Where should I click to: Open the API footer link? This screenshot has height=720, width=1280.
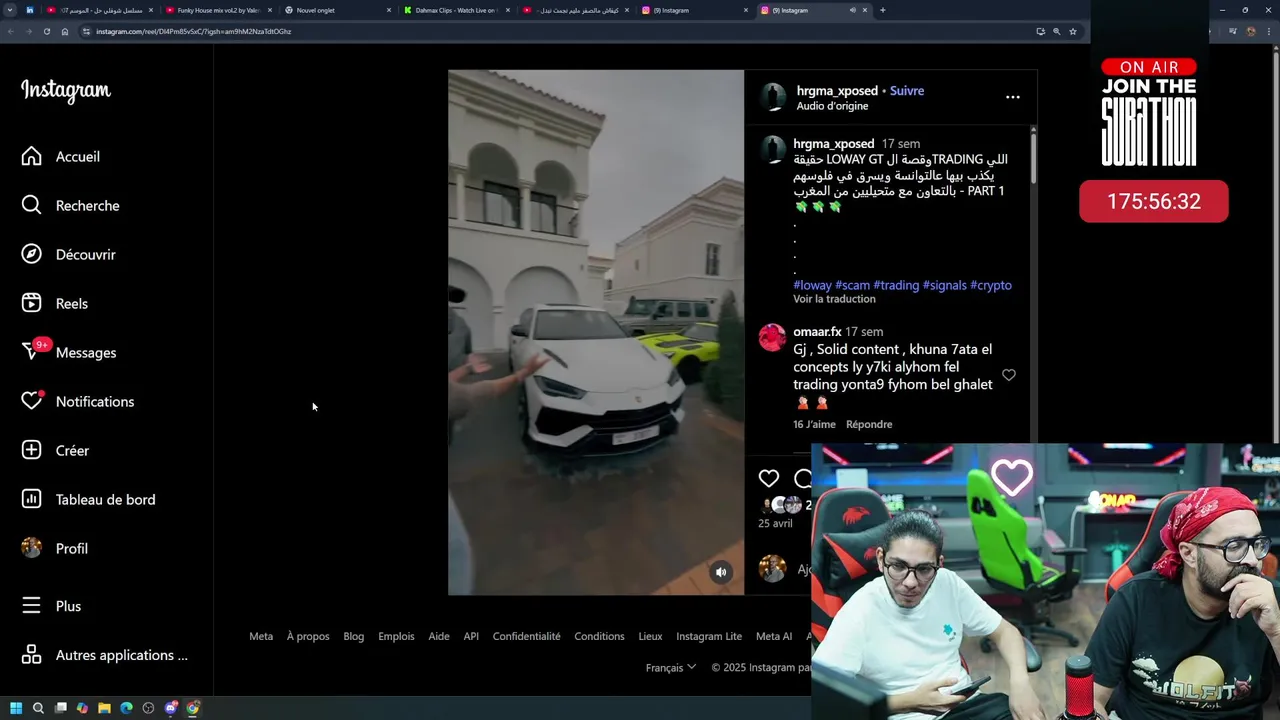471,636
